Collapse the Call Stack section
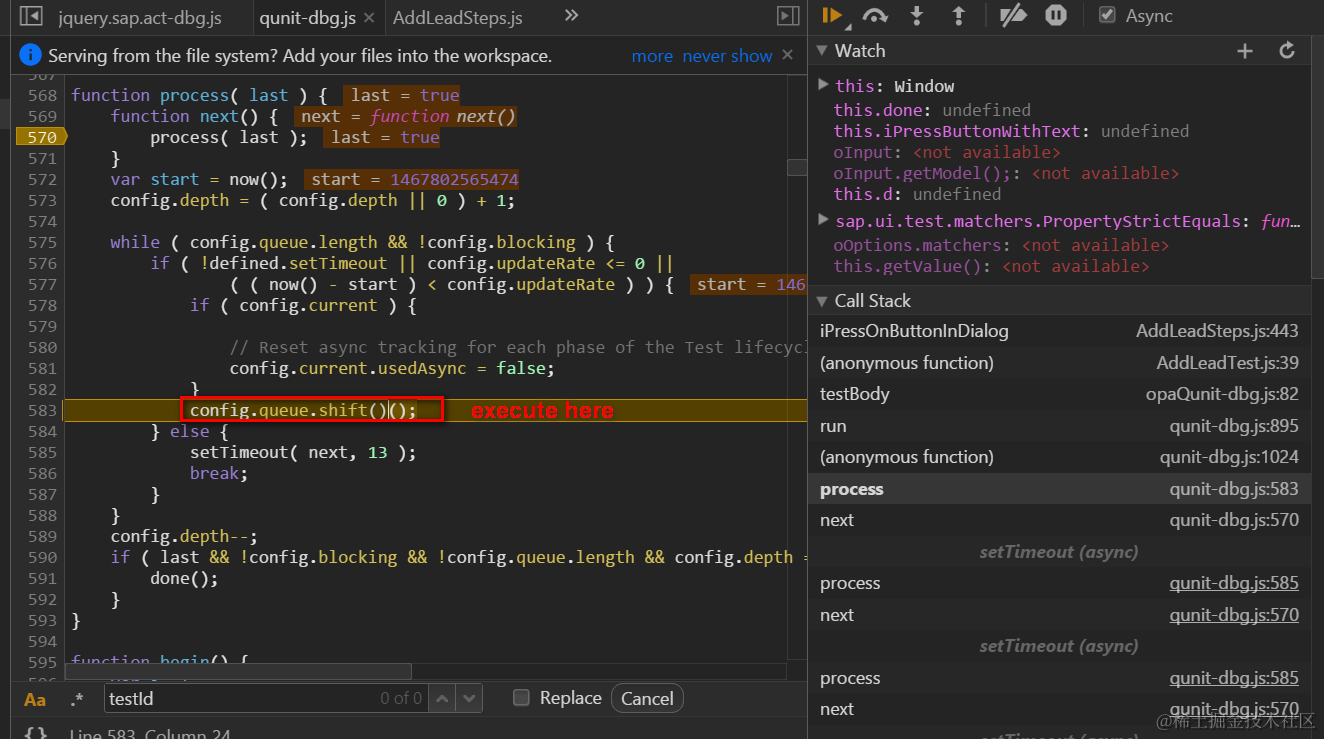 click(x=822, y=301)
